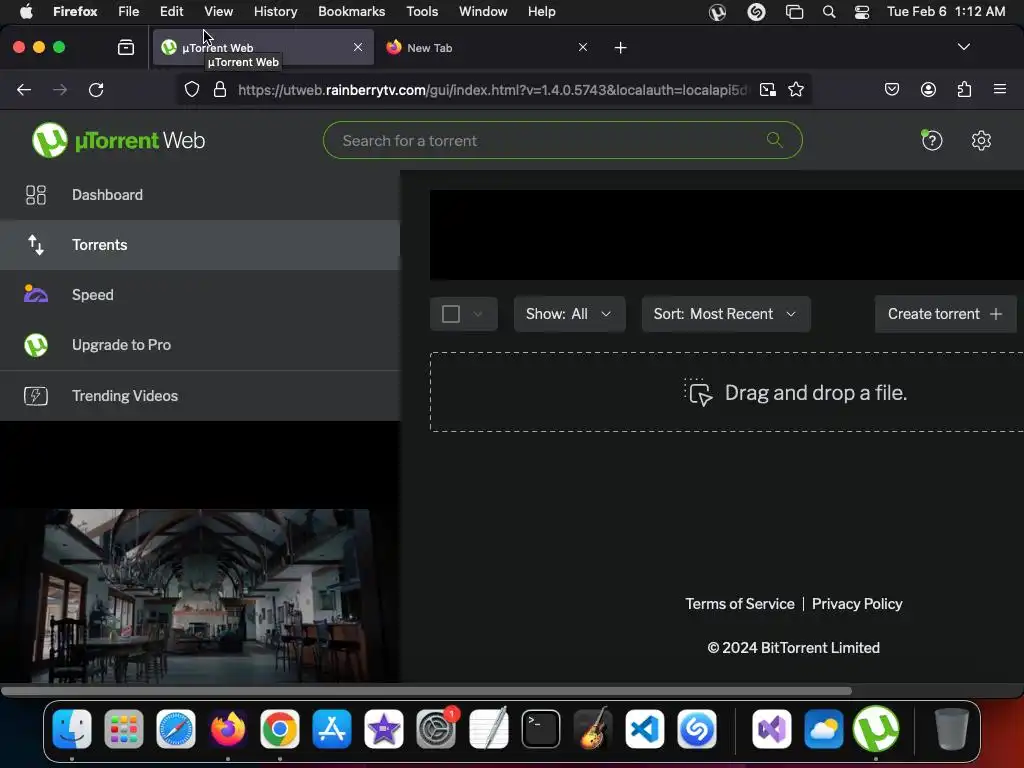Viewport: 1024px width, 768px height.
Task: Click the Create torrent button
Action: (x=946, y=314)
